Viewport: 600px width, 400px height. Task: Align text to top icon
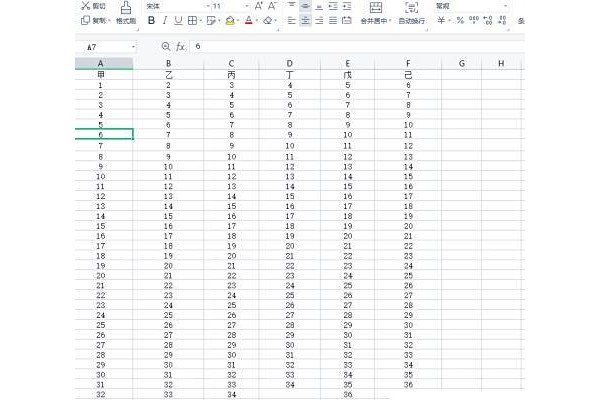pyautogui.click(x=292, y=6)
